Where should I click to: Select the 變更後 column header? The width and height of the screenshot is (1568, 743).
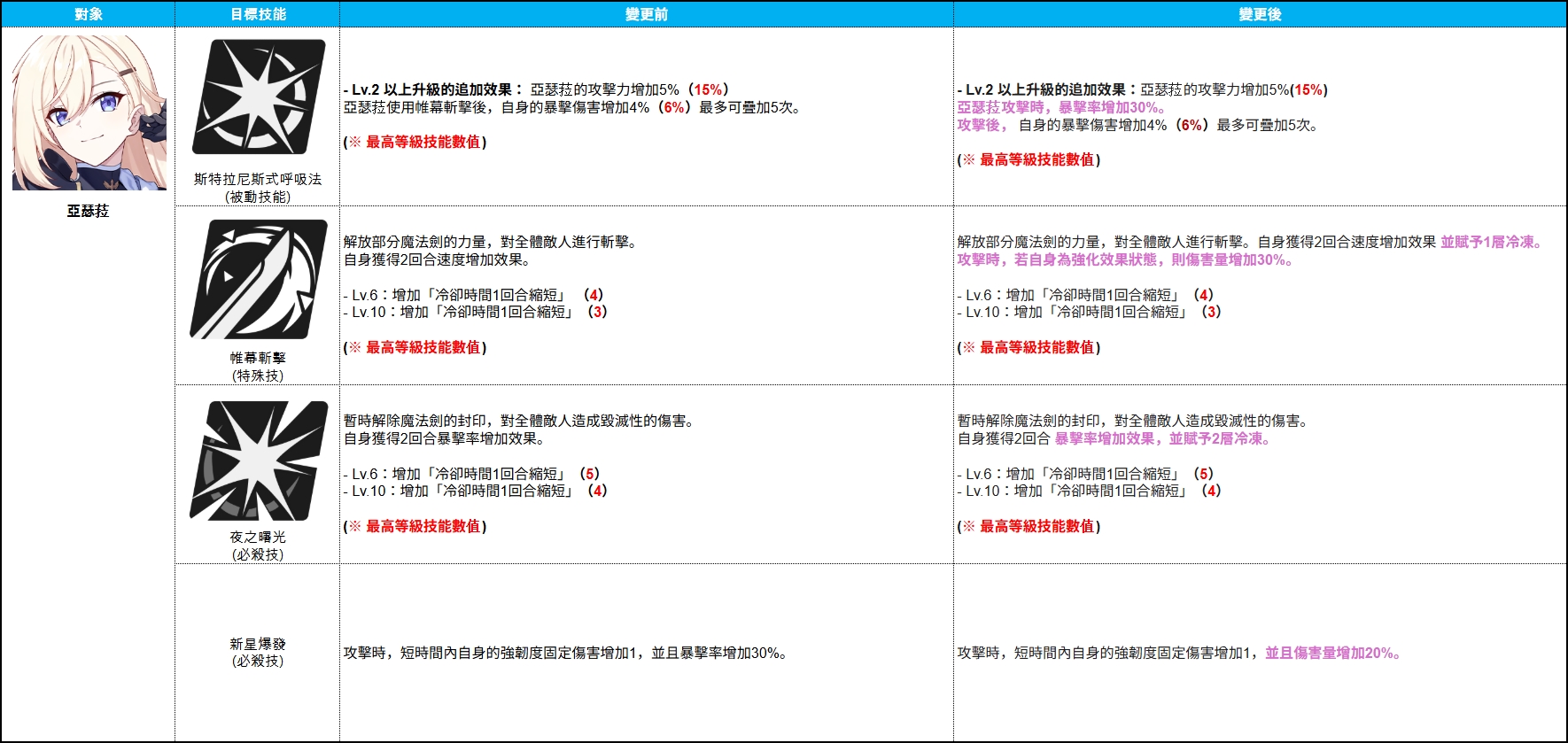coord(1261,14)
